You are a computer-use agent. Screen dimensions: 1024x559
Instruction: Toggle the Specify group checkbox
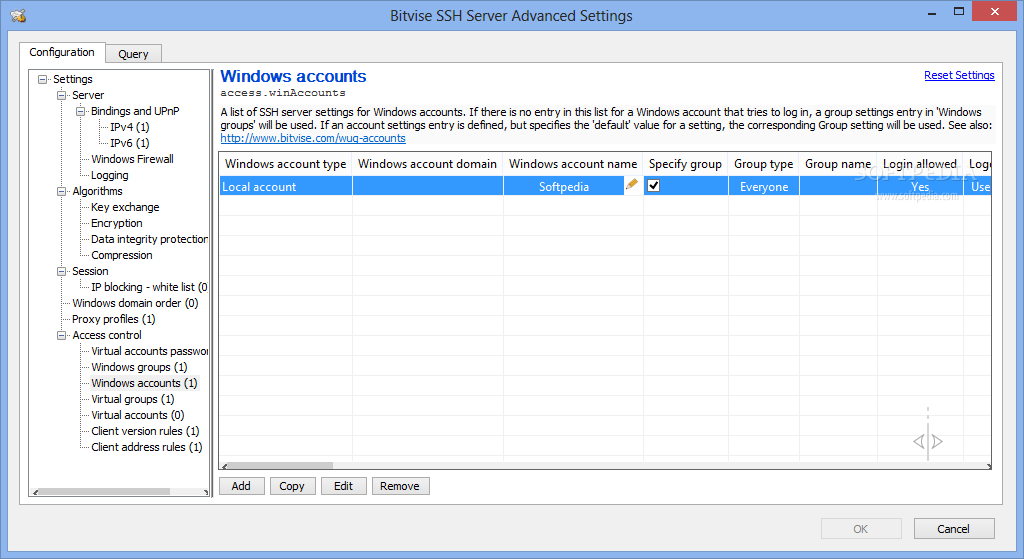tap(653, 185)
